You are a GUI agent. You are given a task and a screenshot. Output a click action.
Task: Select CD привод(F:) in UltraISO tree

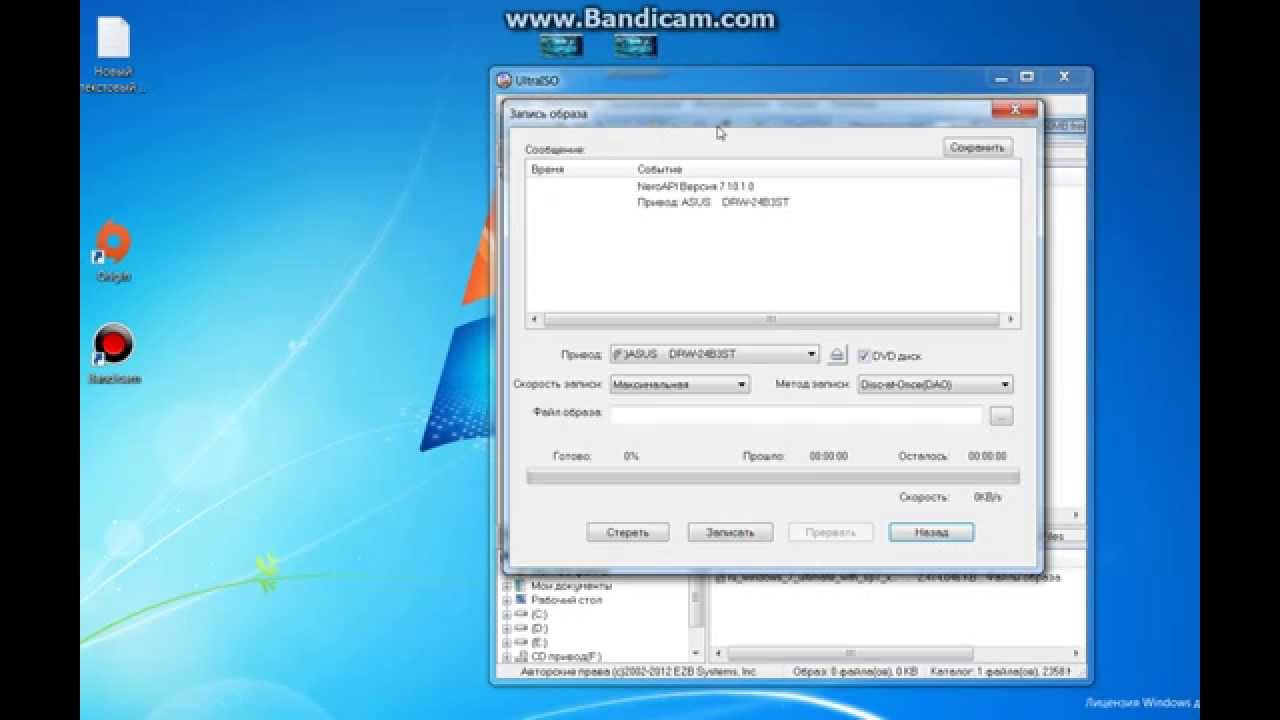566,657
